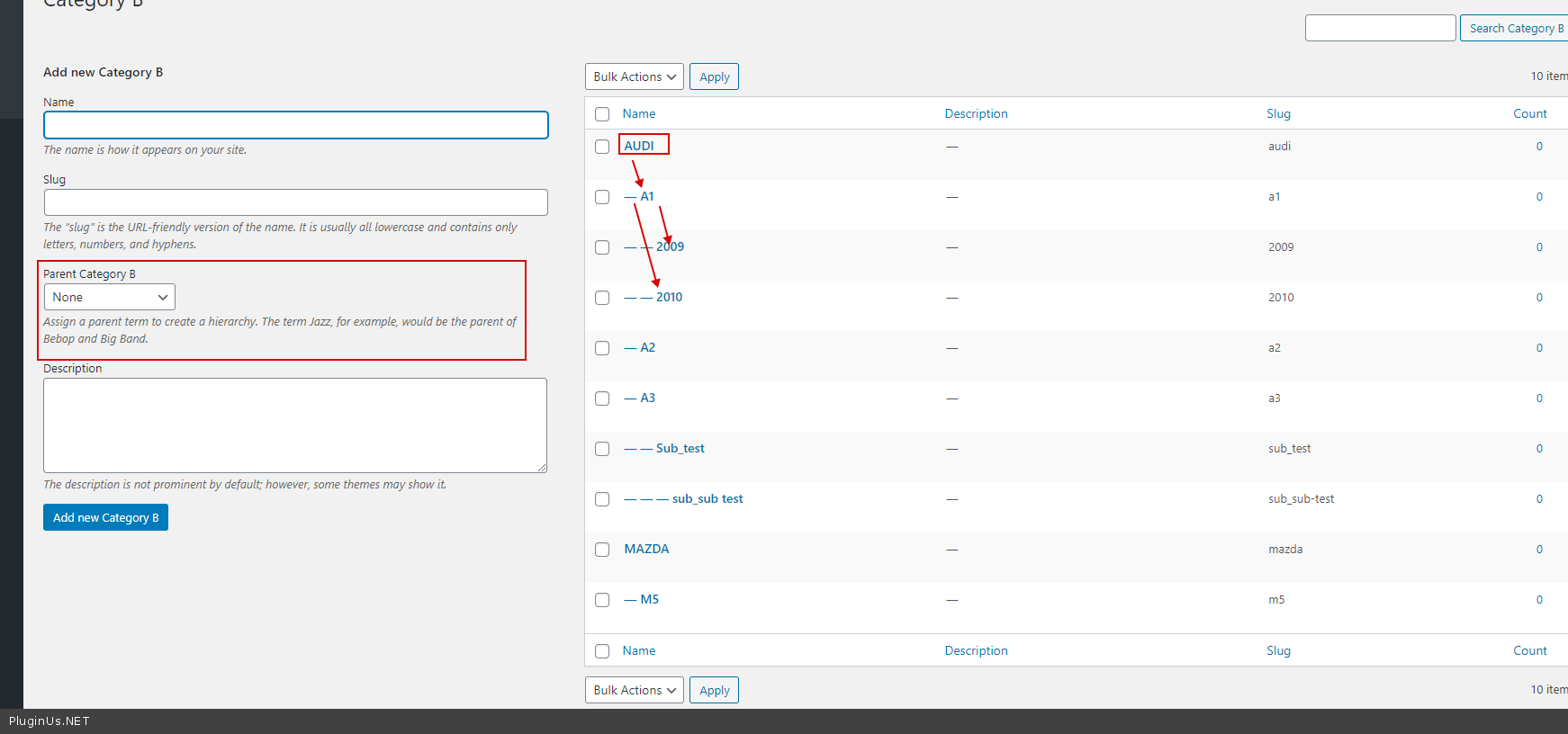Focus the search terms input box

point(1380,28)
